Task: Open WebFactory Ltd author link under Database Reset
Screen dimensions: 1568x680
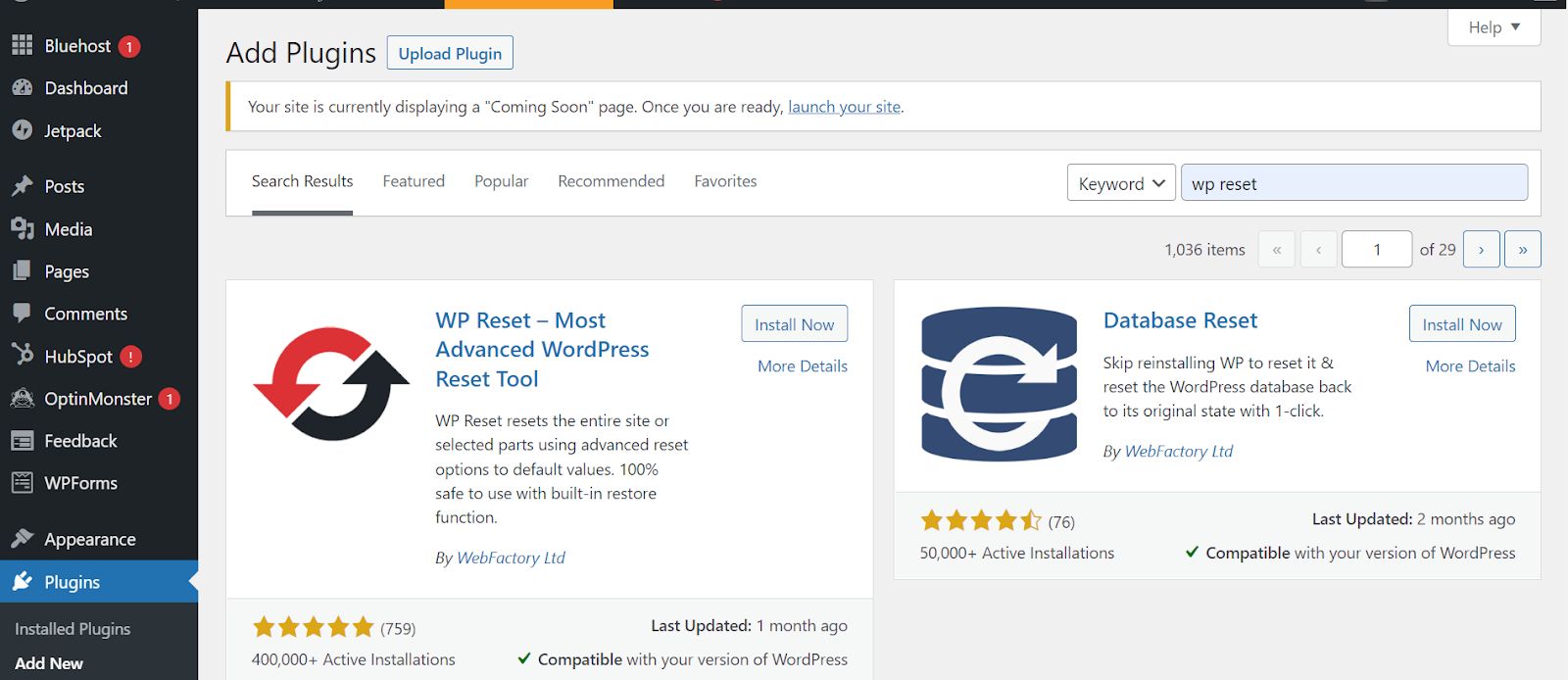Action: 1179,451
